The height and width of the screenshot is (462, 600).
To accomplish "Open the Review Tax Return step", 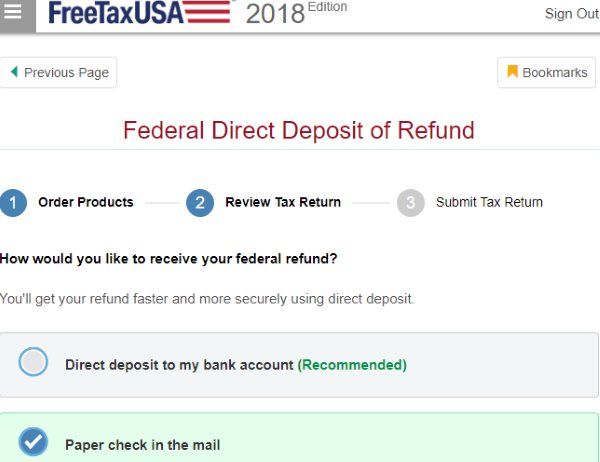I will [x=282, y=202].
